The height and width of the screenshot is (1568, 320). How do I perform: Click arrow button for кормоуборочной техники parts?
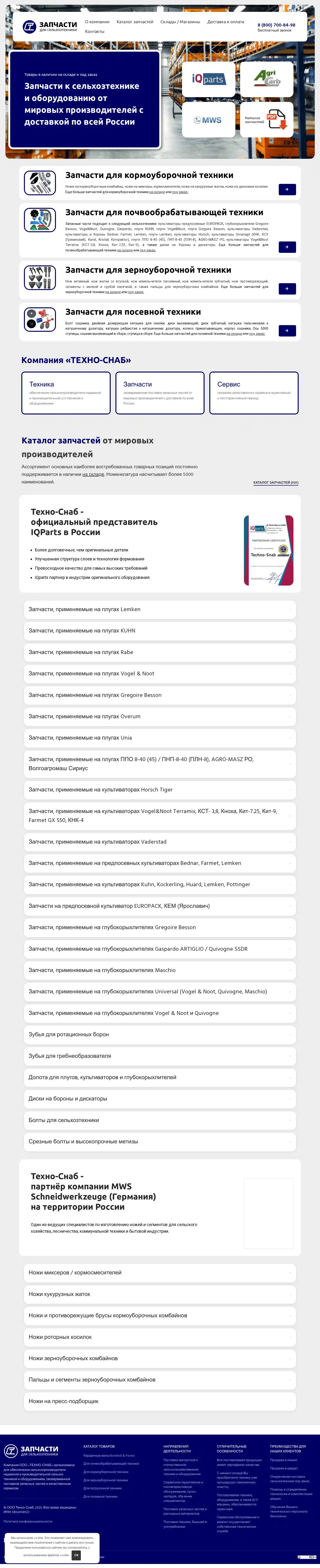coord(287,189)
